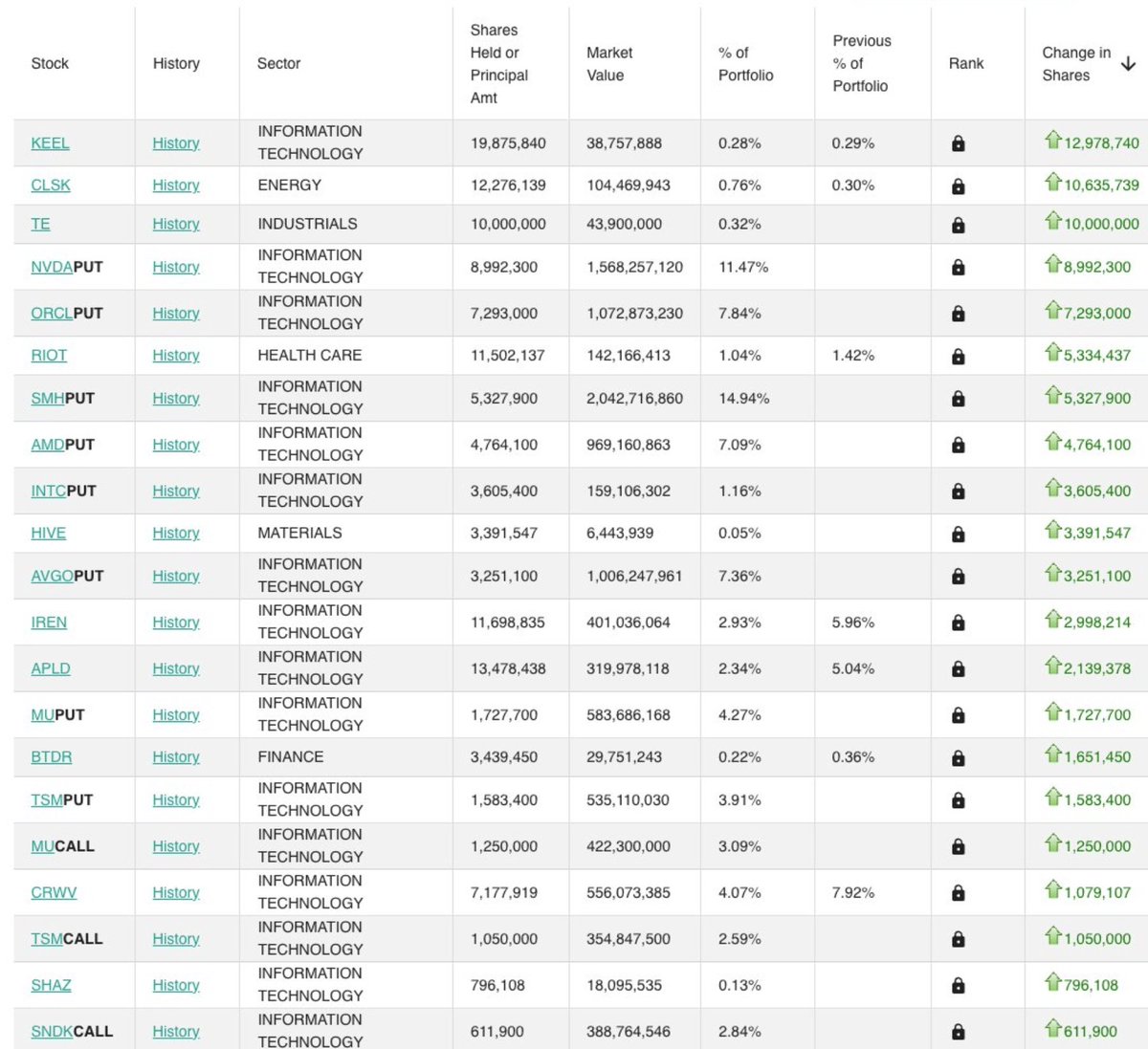Open History link for SHAZ
The width and height of the screenshot is (1148, 1049).
point(176,986)
